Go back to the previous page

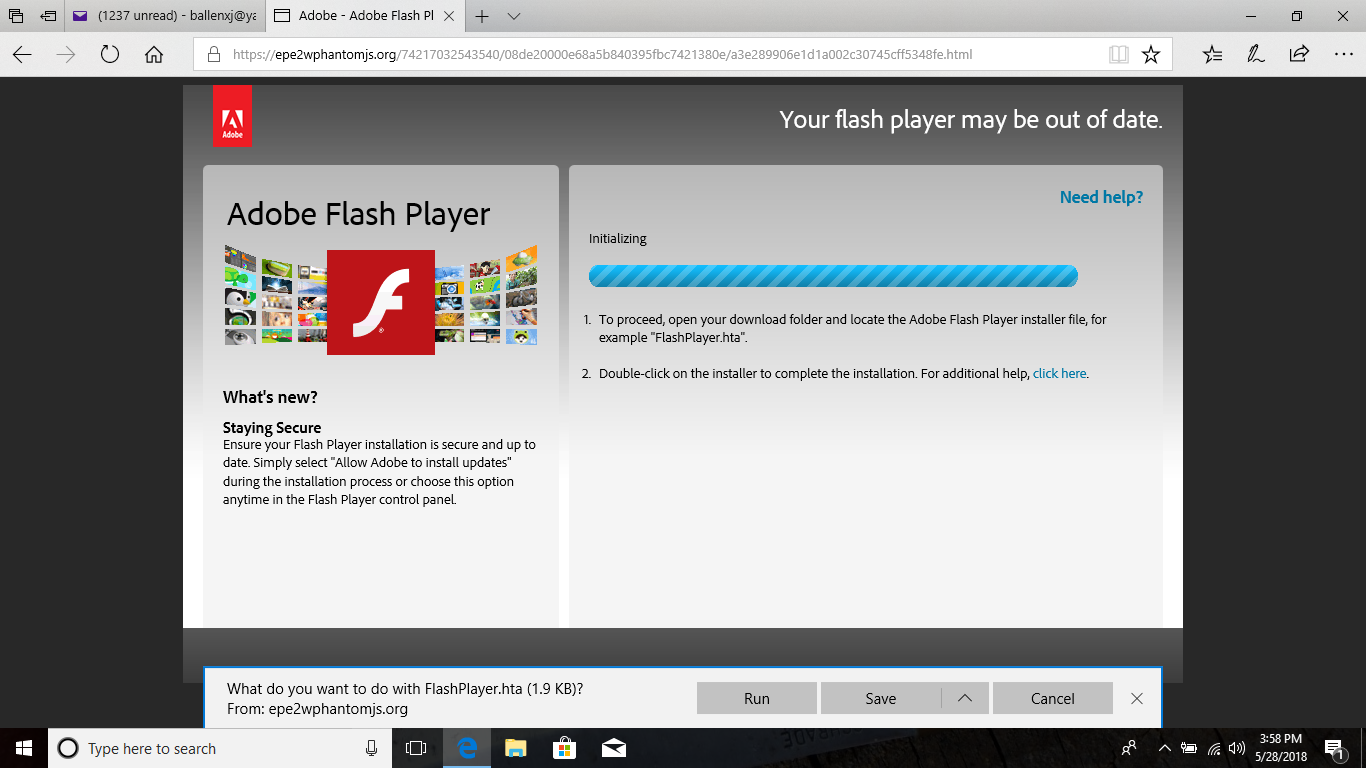pyautogui.click(x=22, y=55)
